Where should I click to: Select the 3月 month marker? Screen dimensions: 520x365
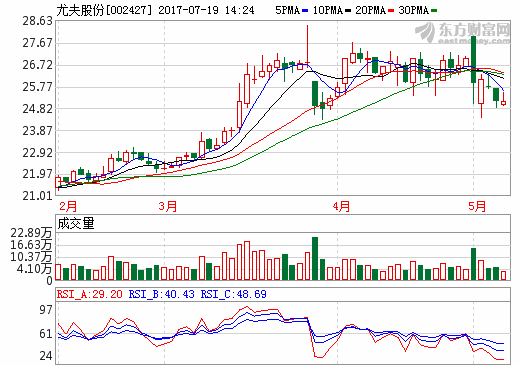tap(168, 206)
